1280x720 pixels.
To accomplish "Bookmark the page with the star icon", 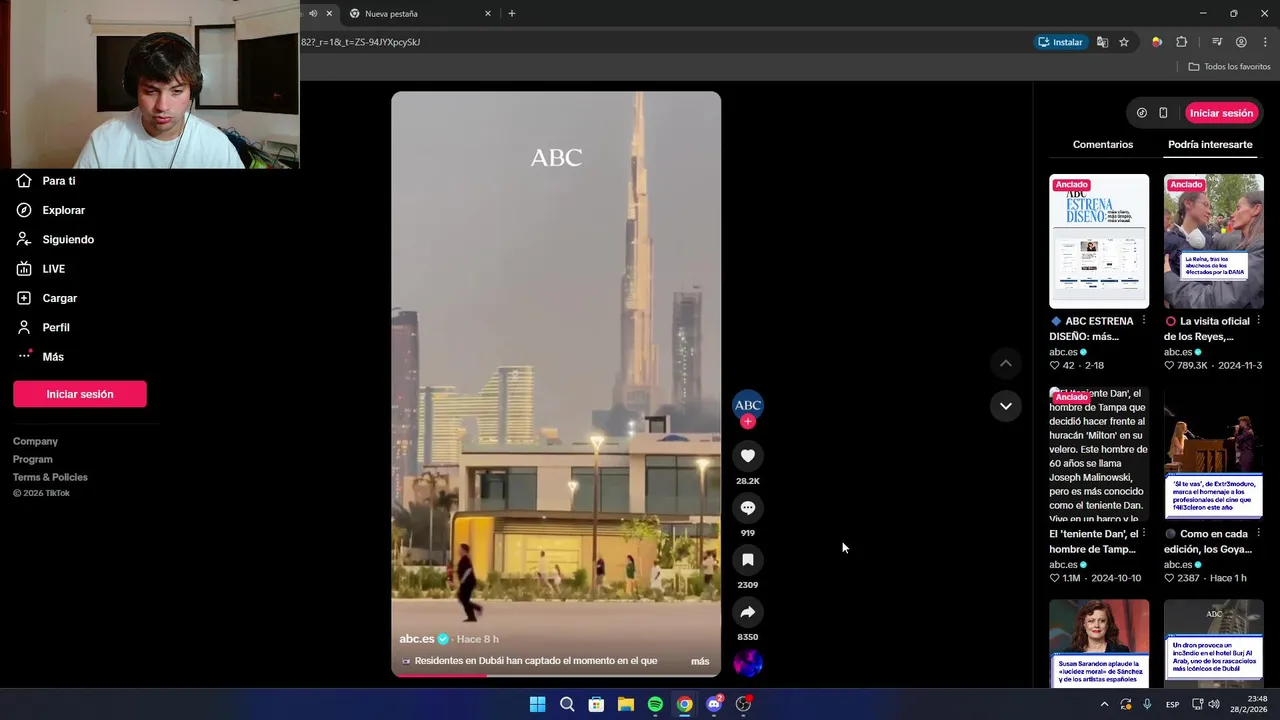I will [1124, 42].
